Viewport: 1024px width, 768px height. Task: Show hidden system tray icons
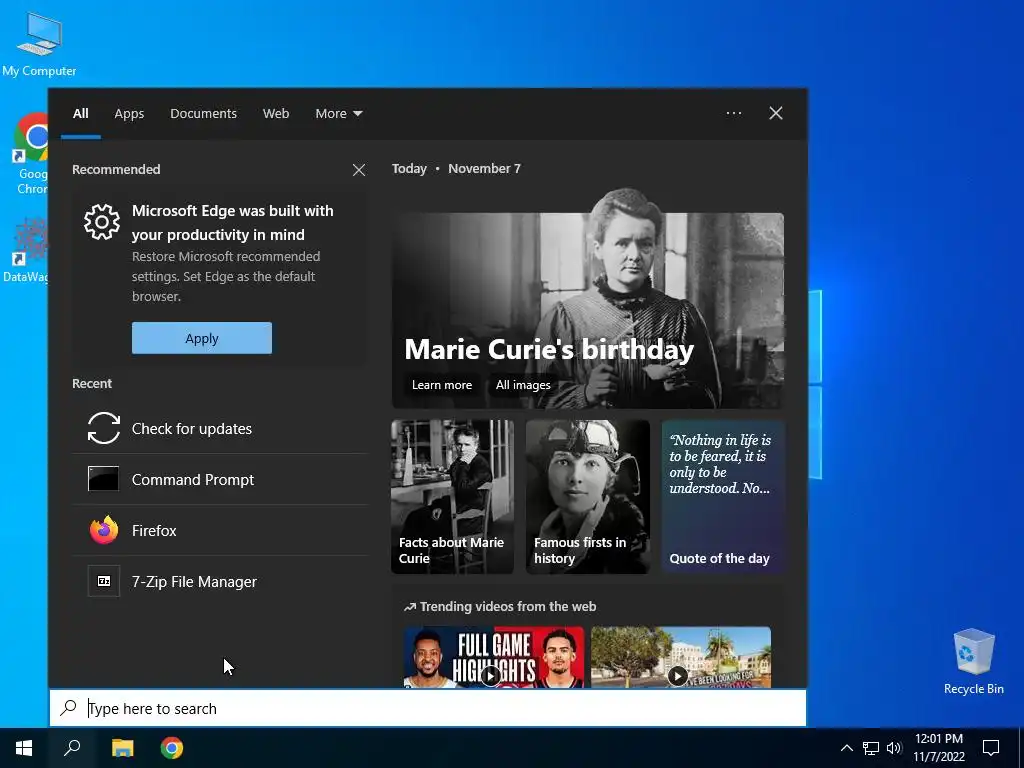(846, 748)
